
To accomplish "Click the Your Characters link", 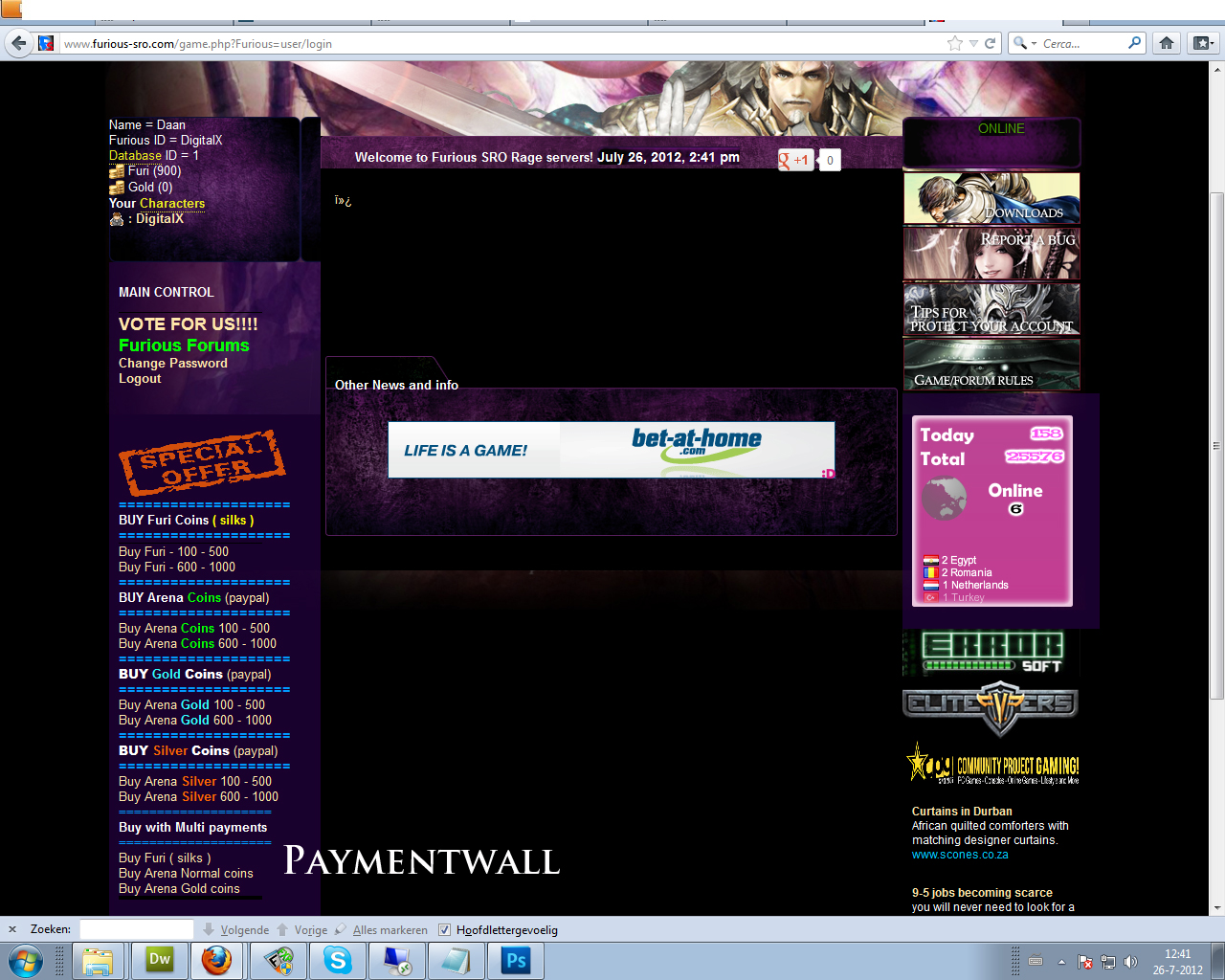I will 171,204.
